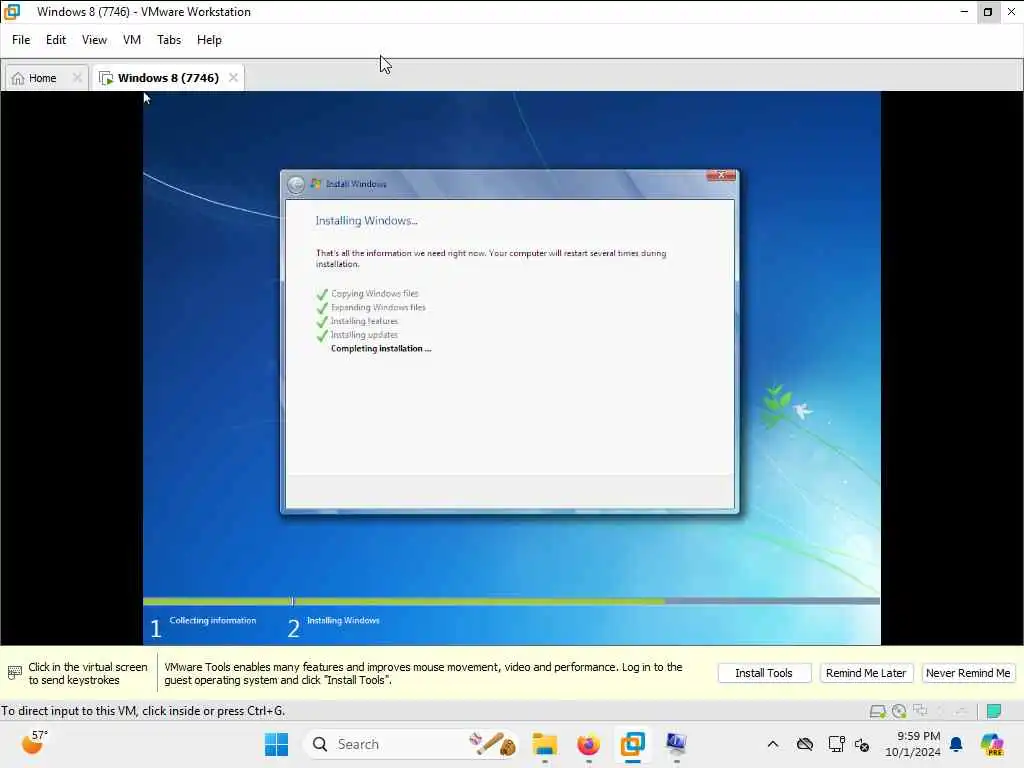
Task: Click the installation progress bar
Action: [x=511, y=601]
